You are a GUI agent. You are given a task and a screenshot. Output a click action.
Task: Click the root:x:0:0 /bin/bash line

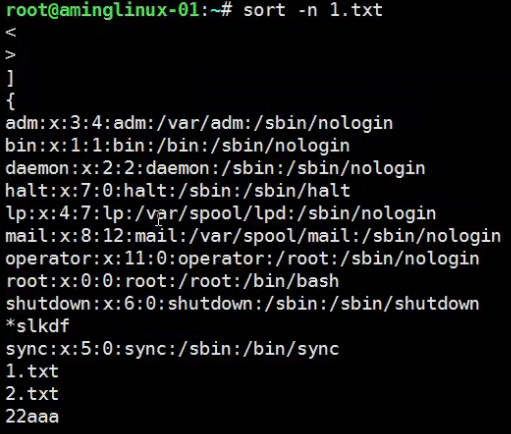[x=172, y=281]
